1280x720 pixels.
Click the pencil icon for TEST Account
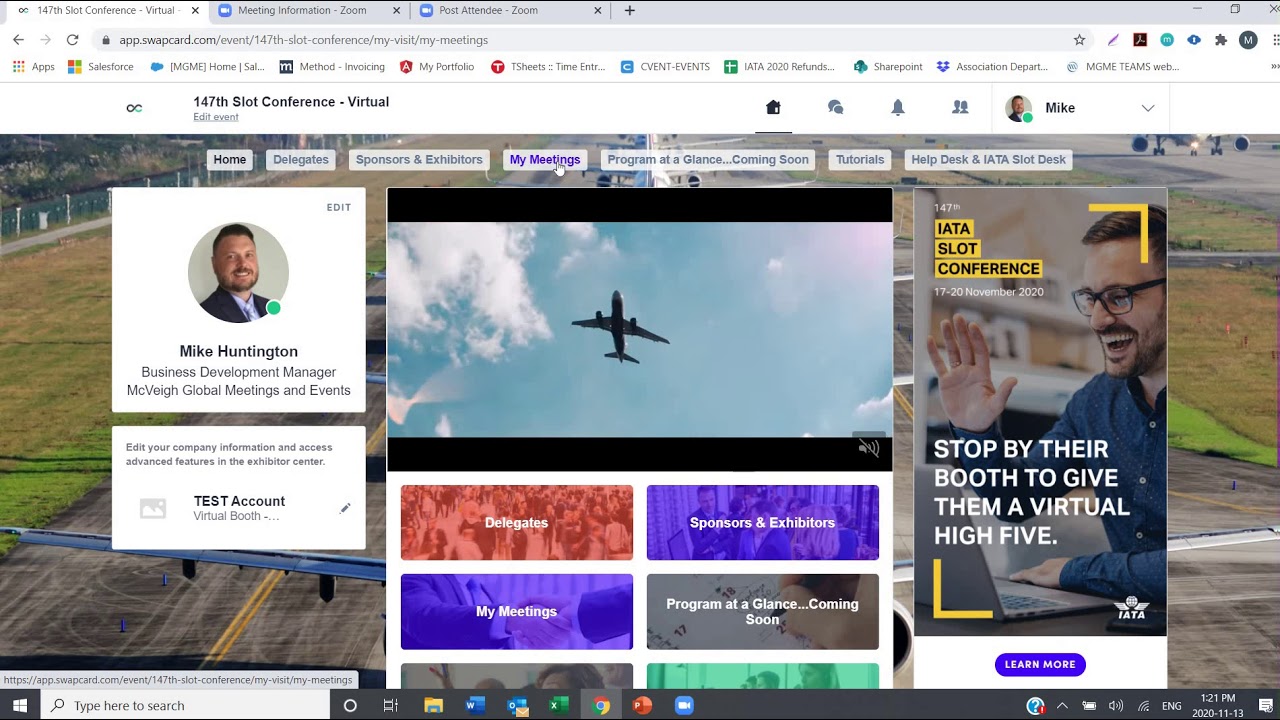345,508
